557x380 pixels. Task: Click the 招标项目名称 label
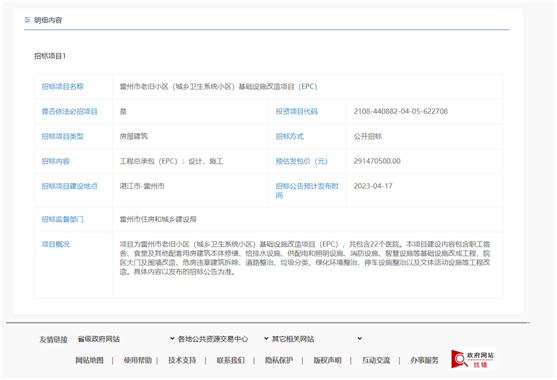[x=63, y=86]
